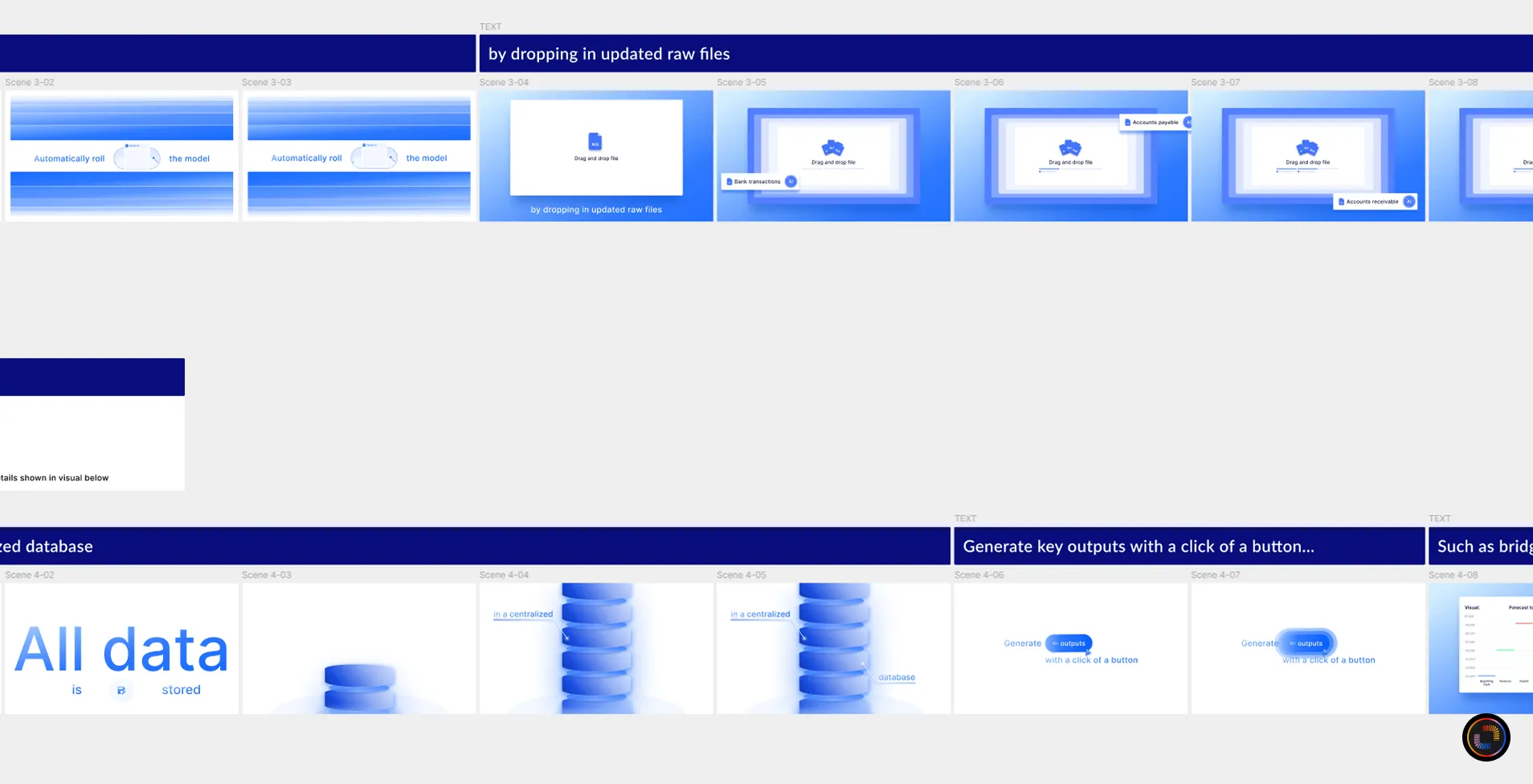This screenshot has height=784, width=1533.
Task: Click the small icon between 'is' and 'stored'
Action: click(x=121, y=690)
